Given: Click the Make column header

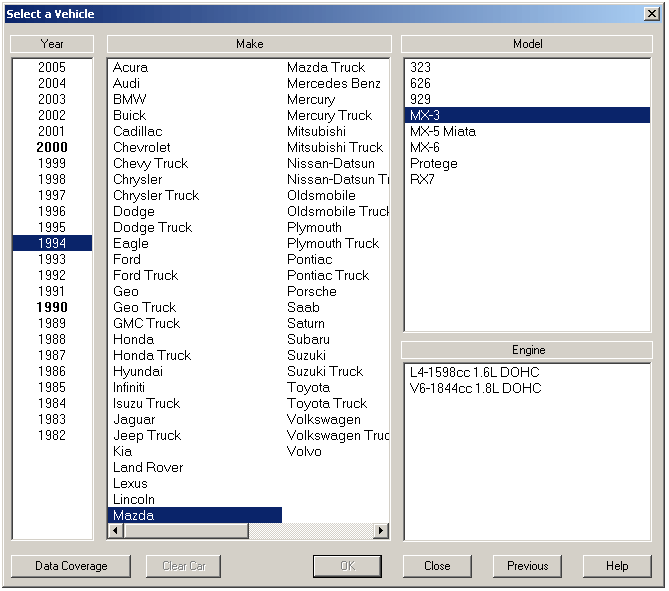Looking at the screenshot, I should coord(249,44).
